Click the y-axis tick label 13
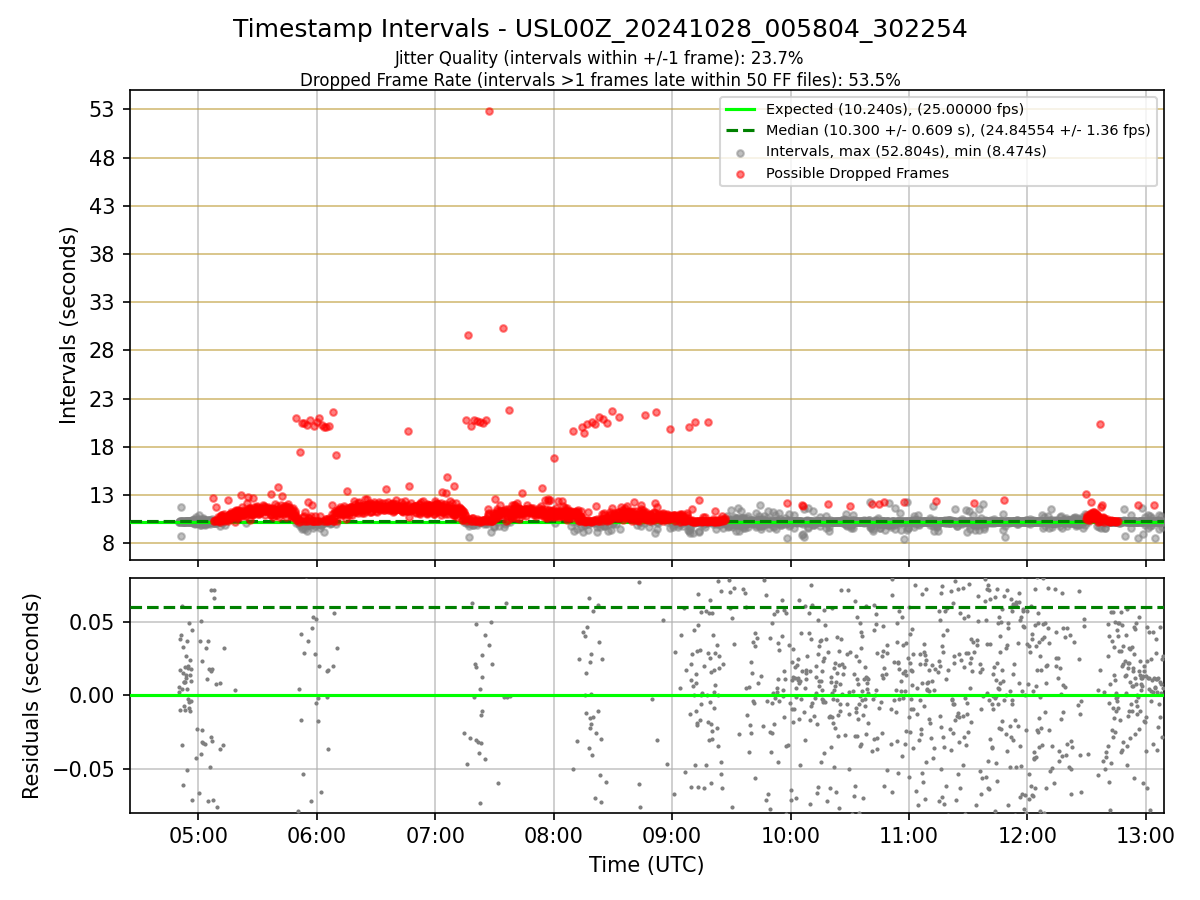Image resolution: width=1200 pixels, height=900 pixels. [x=104, y=495]
